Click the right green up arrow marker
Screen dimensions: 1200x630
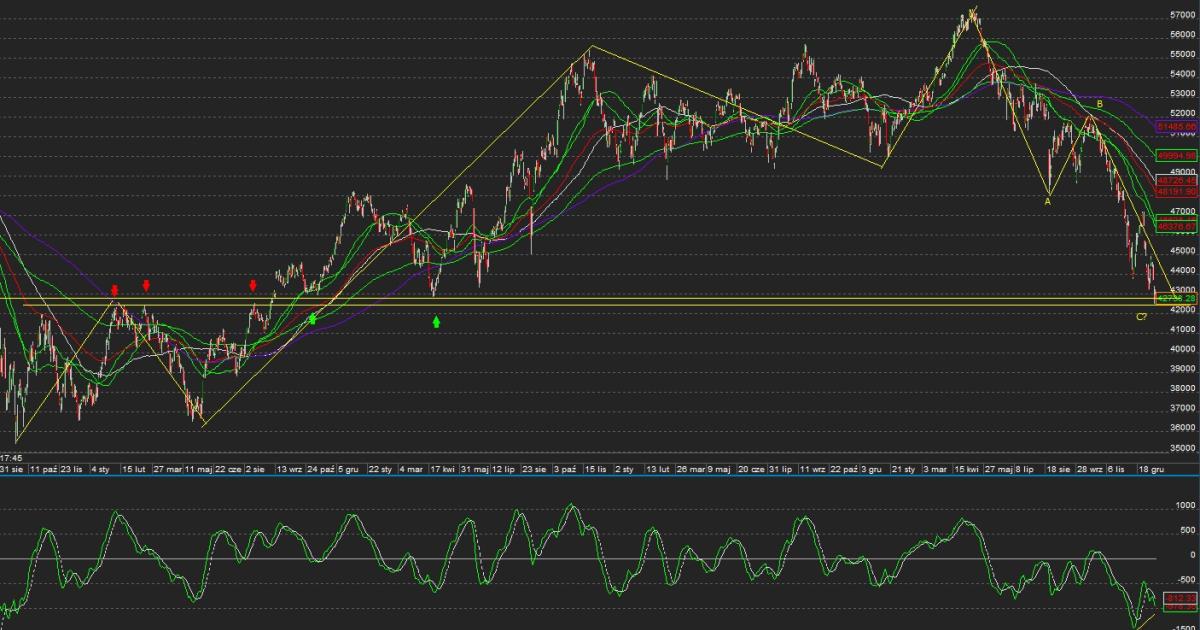coord(436,322)
